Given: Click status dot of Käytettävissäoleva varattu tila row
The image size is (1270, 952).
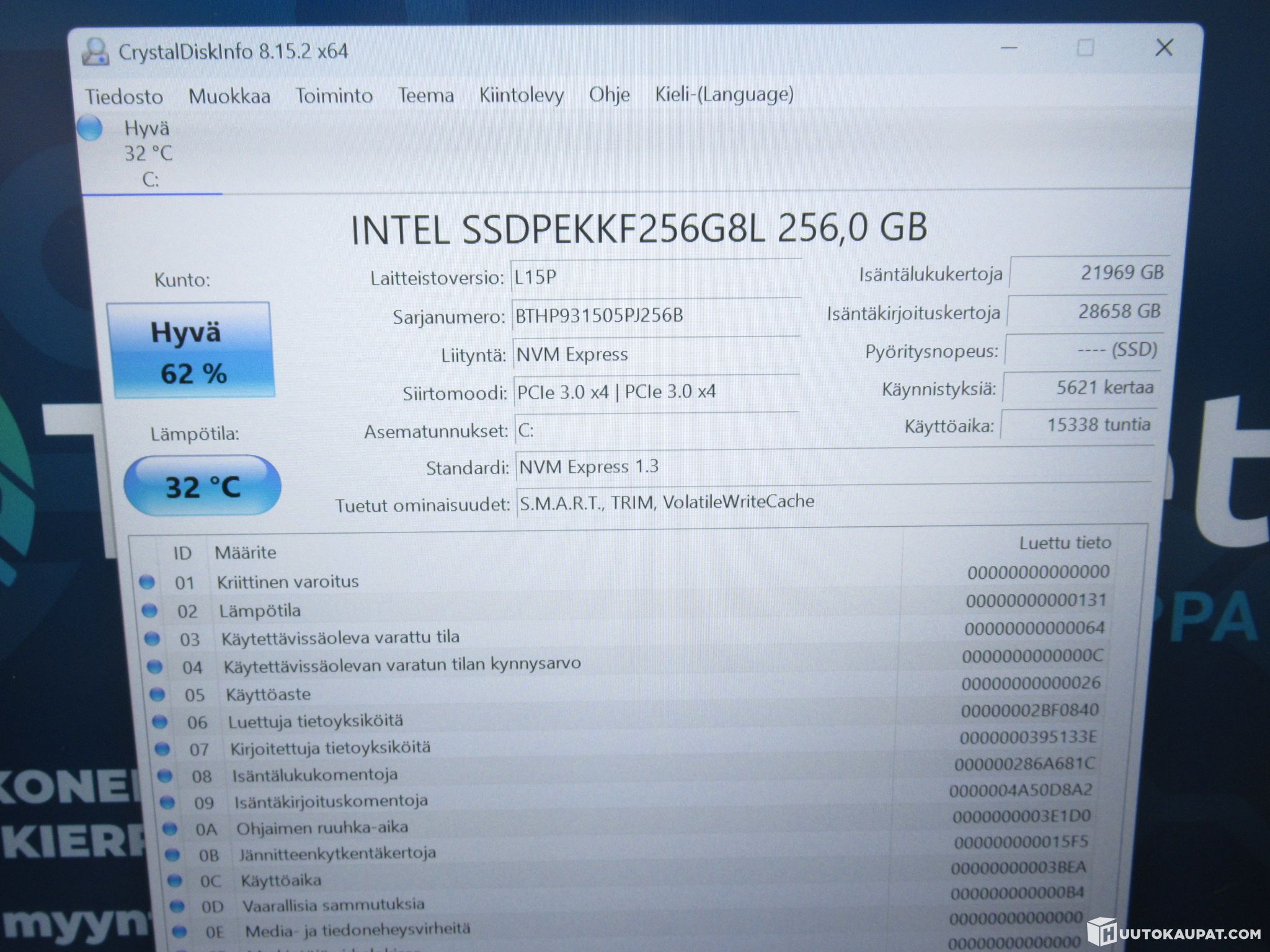Looking at the screenshot, I should pos(152,638).
